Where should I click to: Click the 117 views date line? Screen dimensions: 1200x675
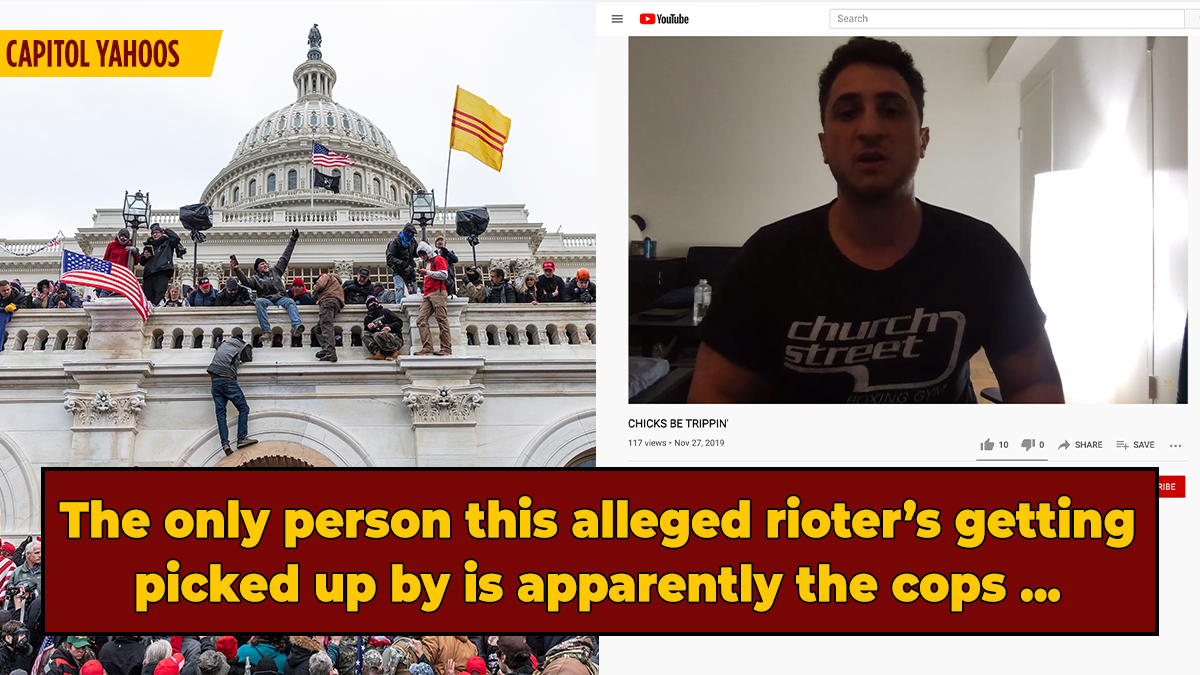pos(676,443)
